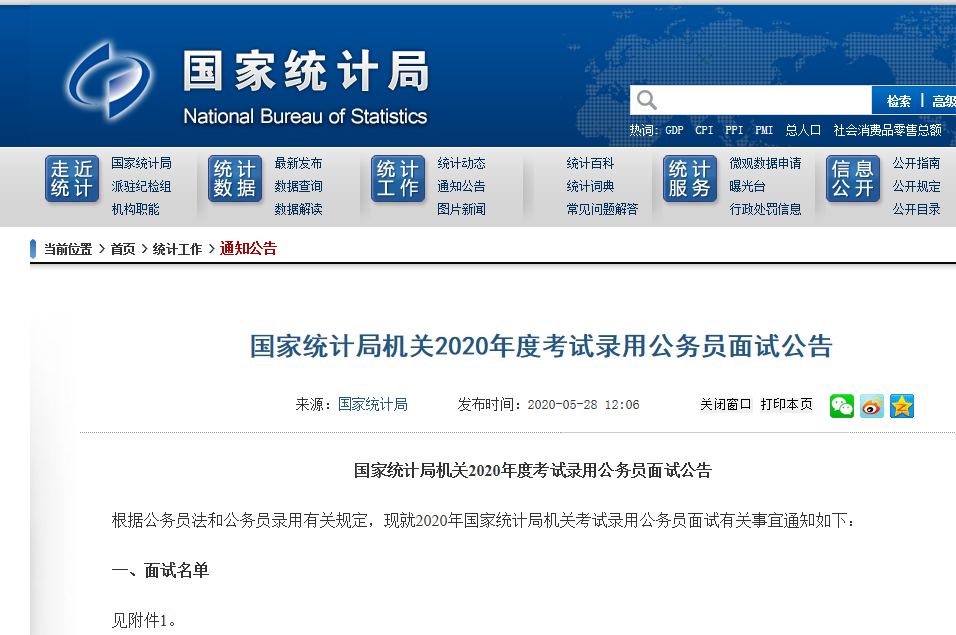956x635 pixels.
Task: Select PPI hot keyword
Action: (x=734, y=130)
